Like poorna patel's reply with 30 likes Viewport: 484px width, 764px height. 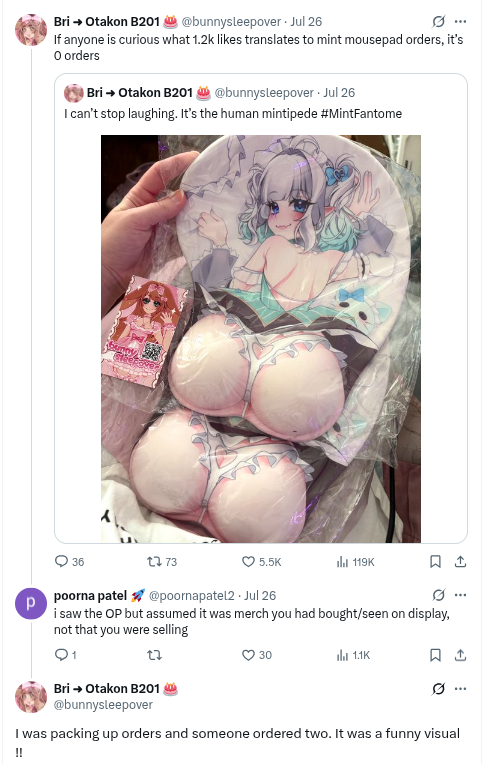tap(257, 655)
